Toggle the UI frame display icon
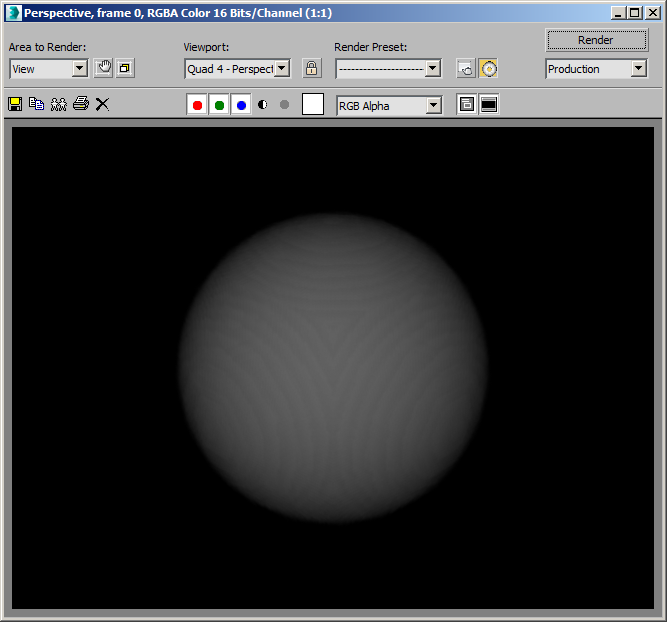Viewport: 667px width, 622px height. click(x=489, y=104)
